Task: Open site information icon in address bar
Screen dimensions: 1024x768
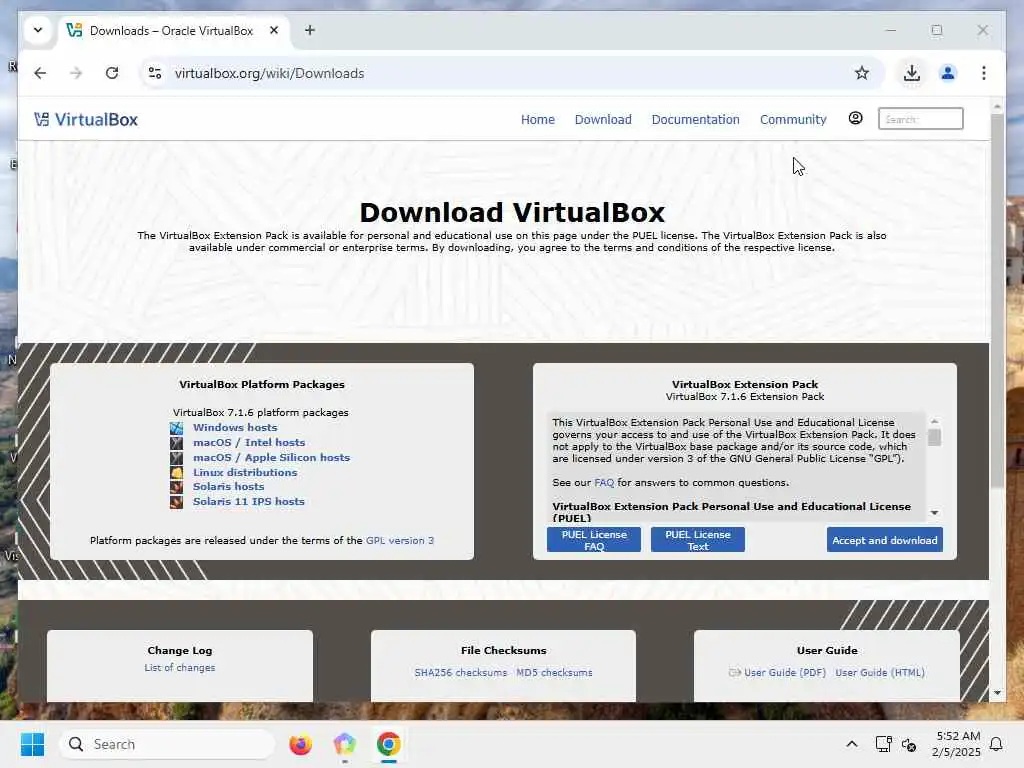Action: pos(155,73)
